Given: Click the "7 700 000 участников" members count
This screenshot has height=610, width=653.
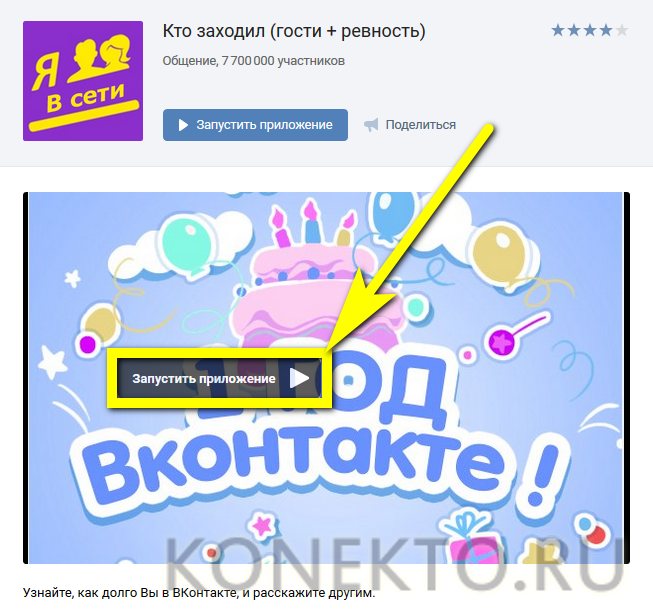Looking at the screenshot, I should [x=283, y=61].
